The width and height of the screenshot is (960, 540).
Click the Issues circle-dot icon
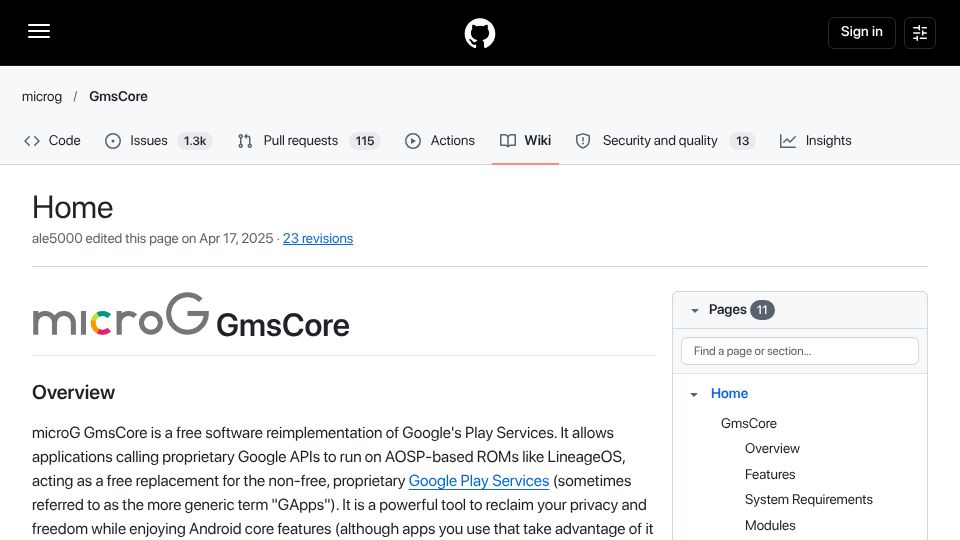[113, 141]
